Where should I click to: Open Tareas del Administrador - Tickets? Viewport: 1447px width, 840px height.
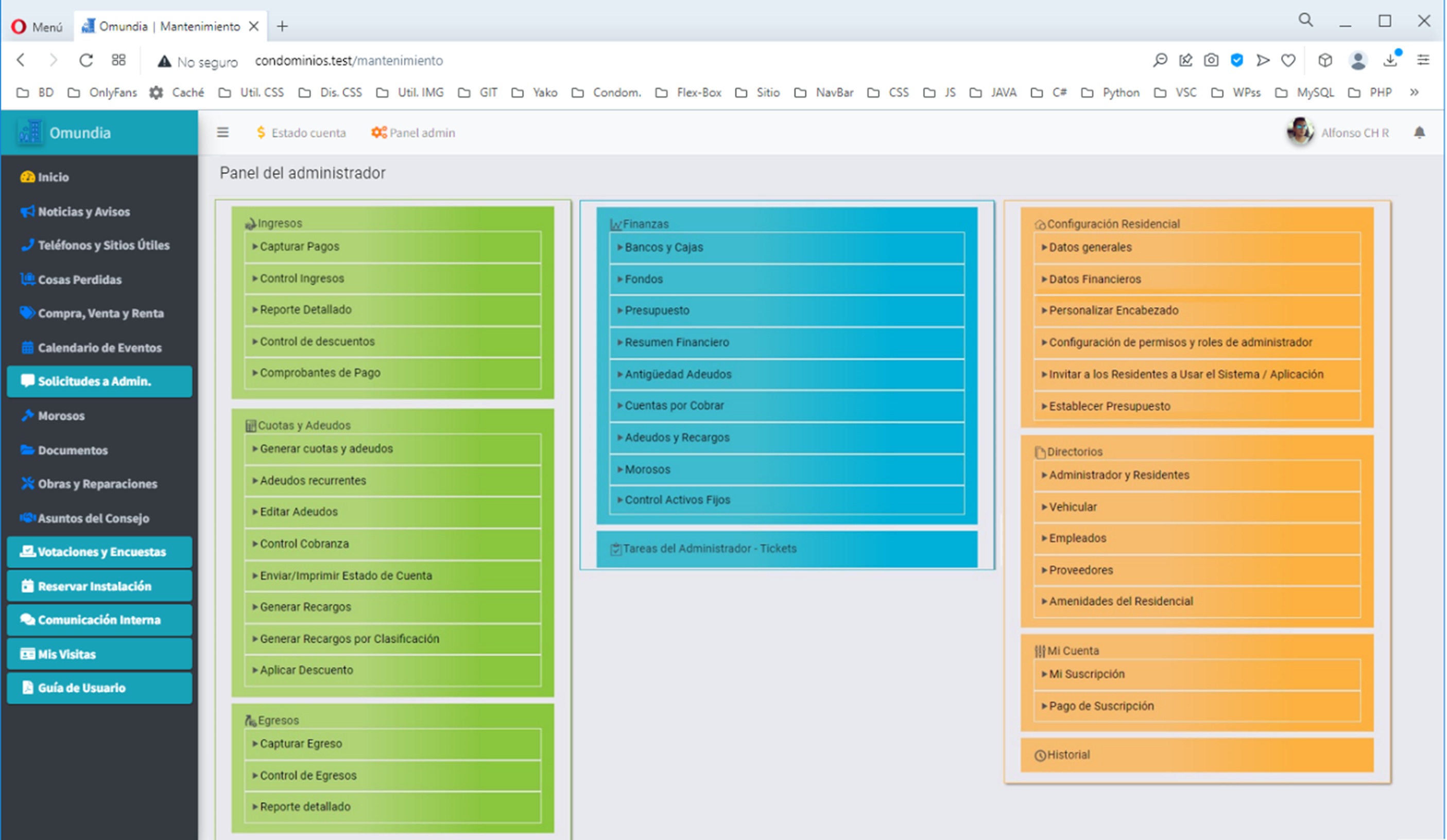709,549
